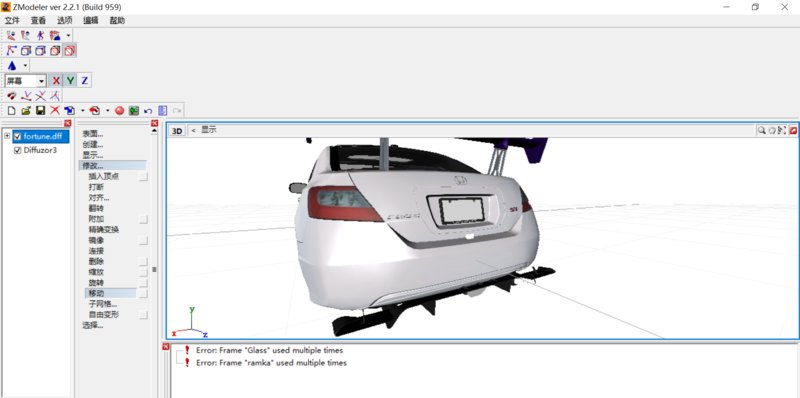
Task: Uncheck the fortune.dff visibility checkbox
Action: pyautogui.click(x=17, y=136)
